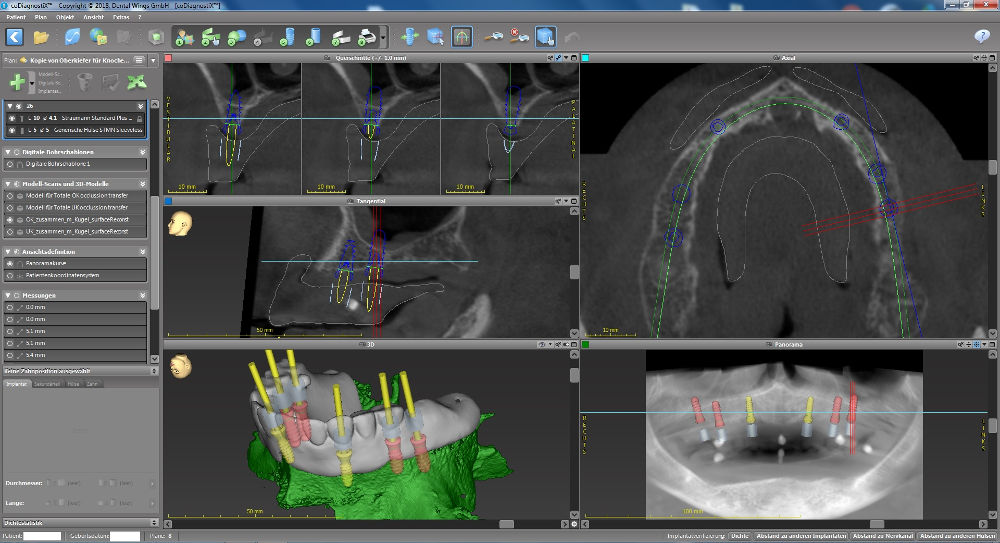
Task: Click the green arrows icon in plan panel
Action: pos(137,83)
